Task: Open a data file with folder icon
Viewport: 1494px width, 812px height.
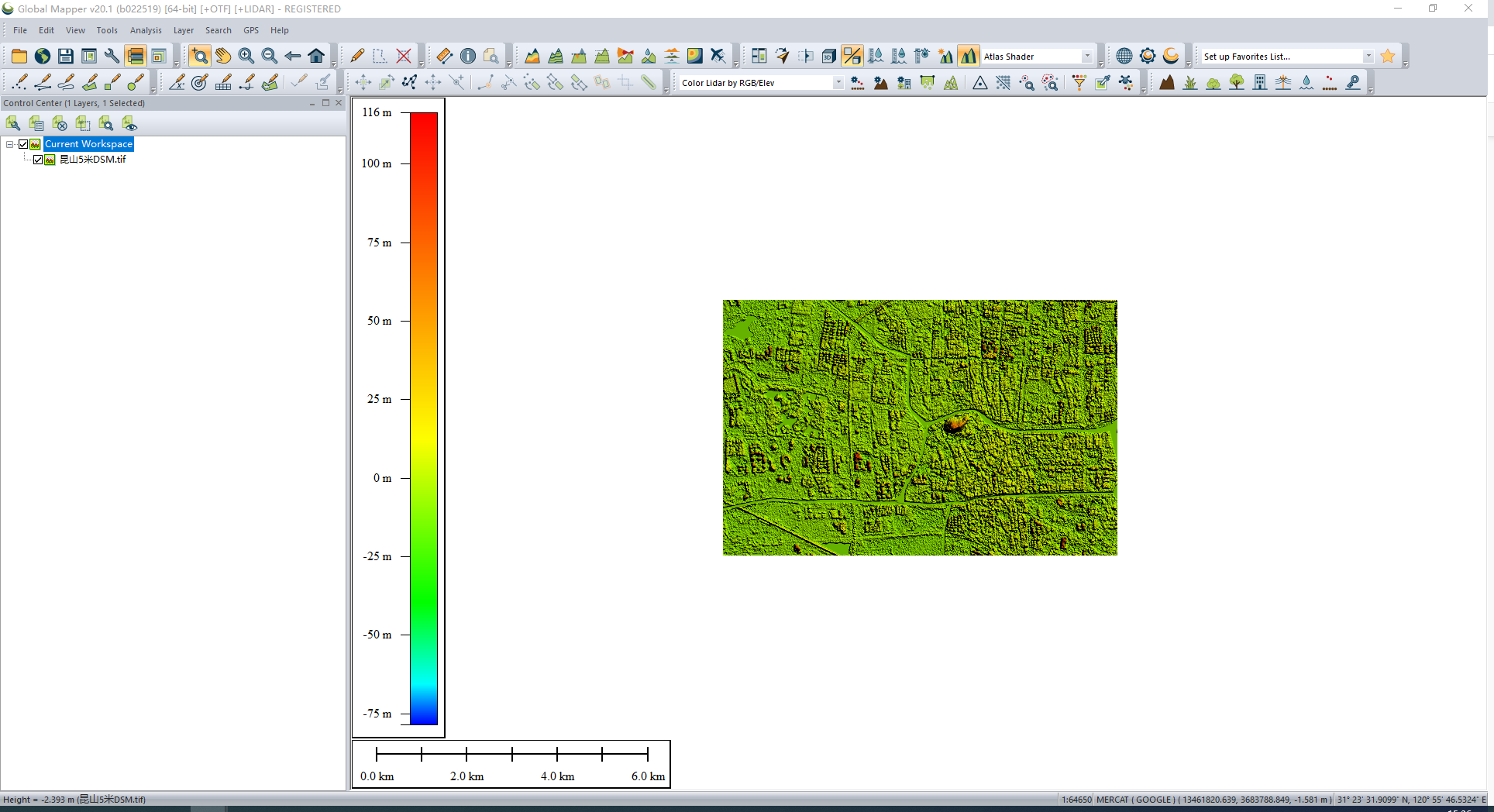Action: pos(19,56)
